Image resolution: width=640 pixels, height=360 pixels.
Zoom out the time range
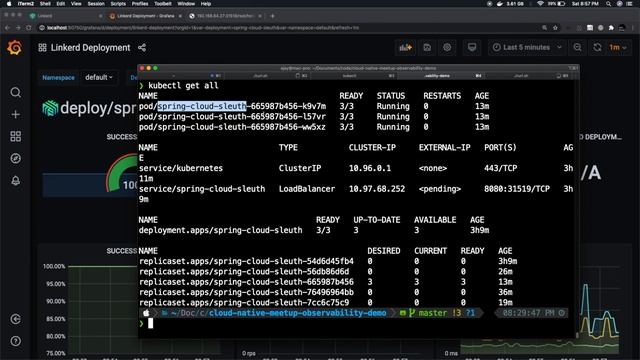(578, 47)
